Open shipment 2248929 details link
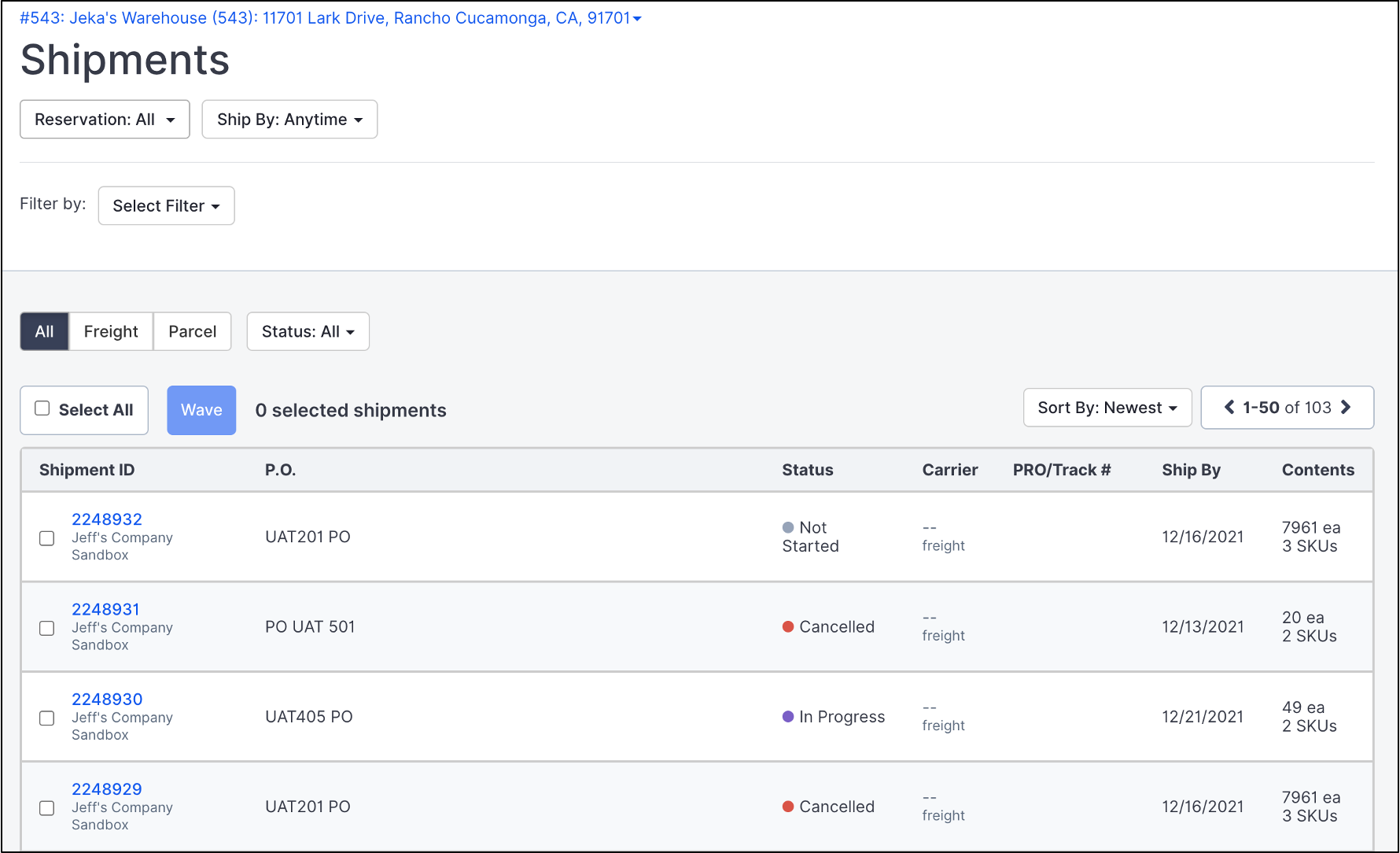The width and height of the screenshot is (1400, 853). (107, 788)
